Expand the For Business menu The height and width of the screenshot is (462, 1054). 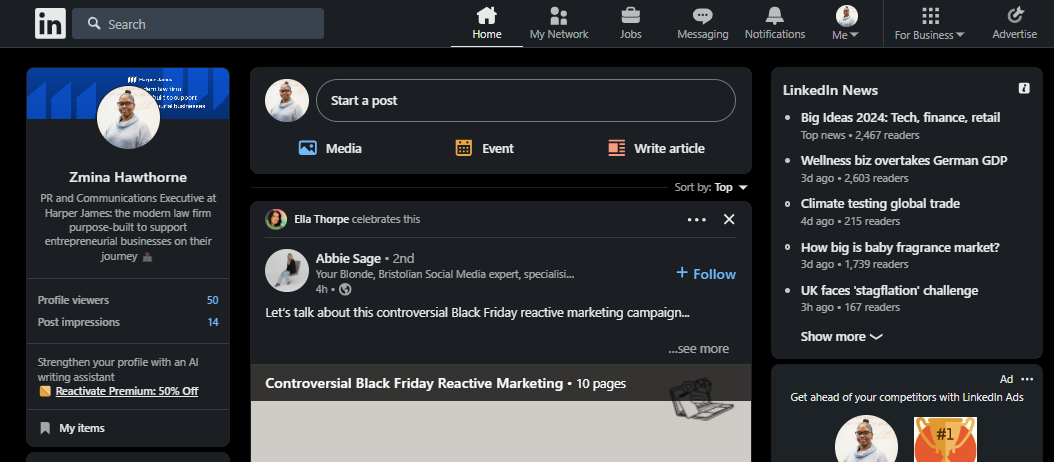(x=930, y=24)
